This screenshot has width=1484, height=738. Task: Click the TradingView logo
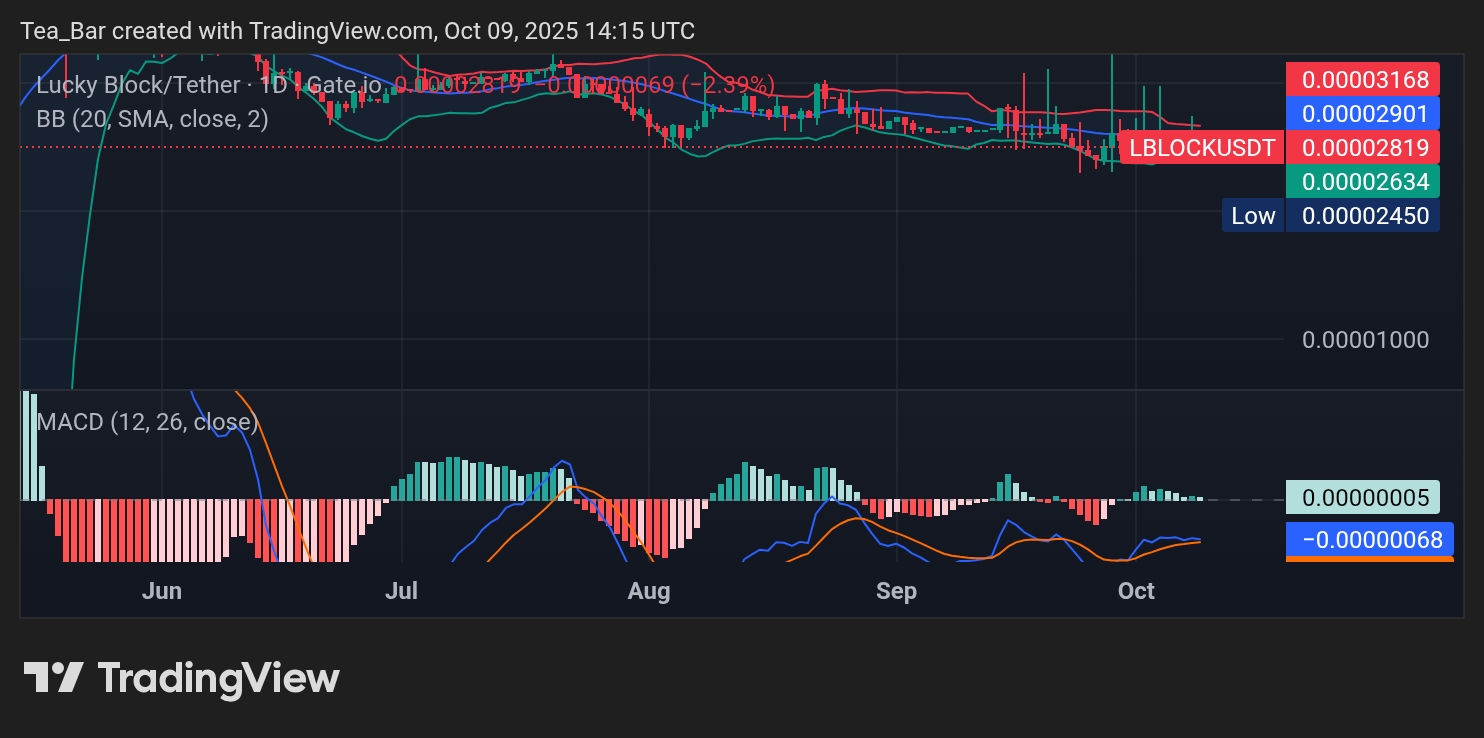pyautogui.click(x=182, y=678)
